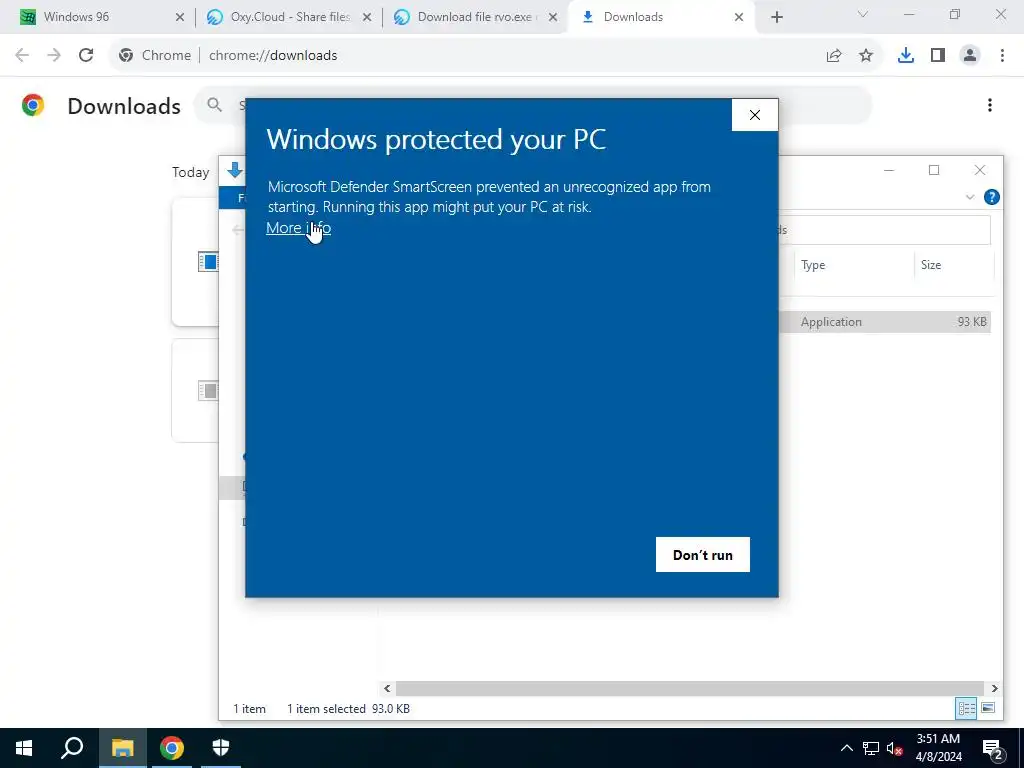The height and width of the screenshot is (768, 1024).
Task: Reload the downloads page
Action: [86, 56]
